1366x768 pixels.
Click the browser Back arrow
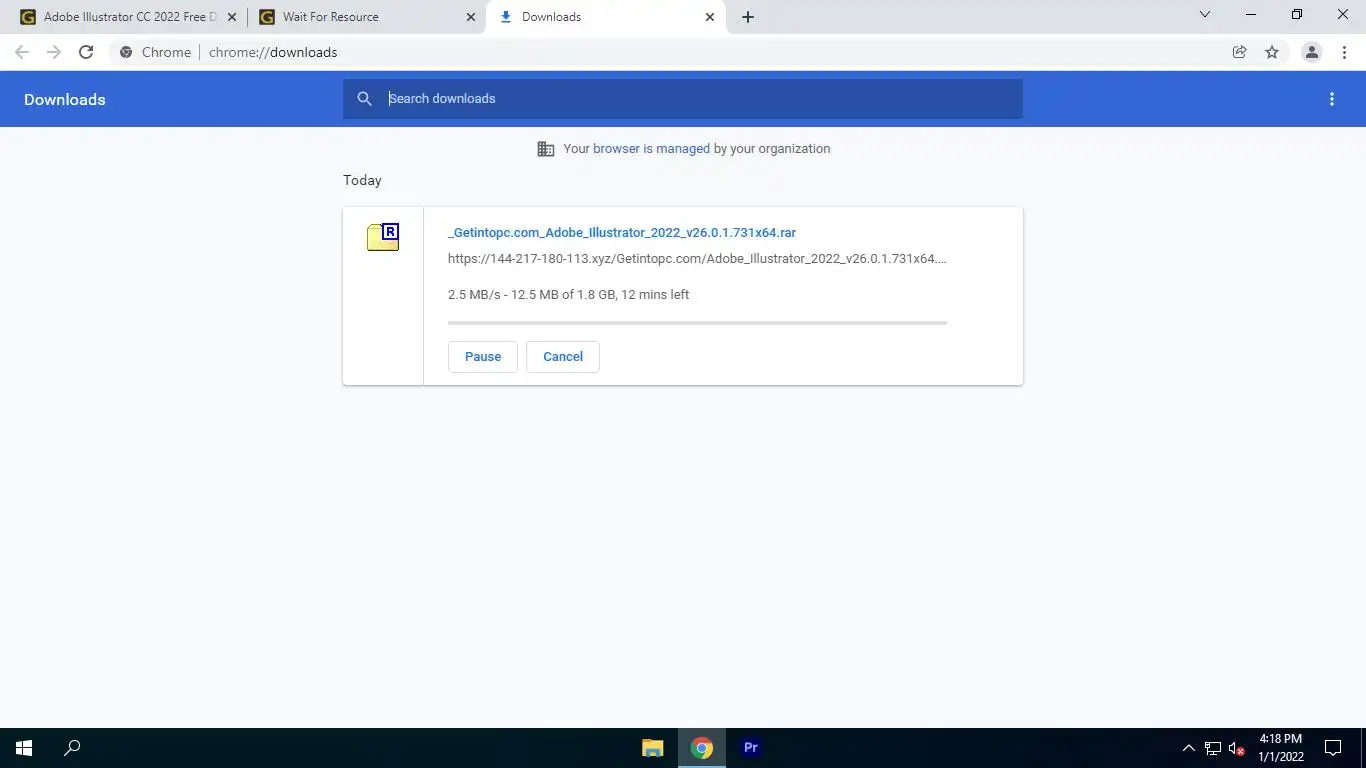[x=22, y=52]
